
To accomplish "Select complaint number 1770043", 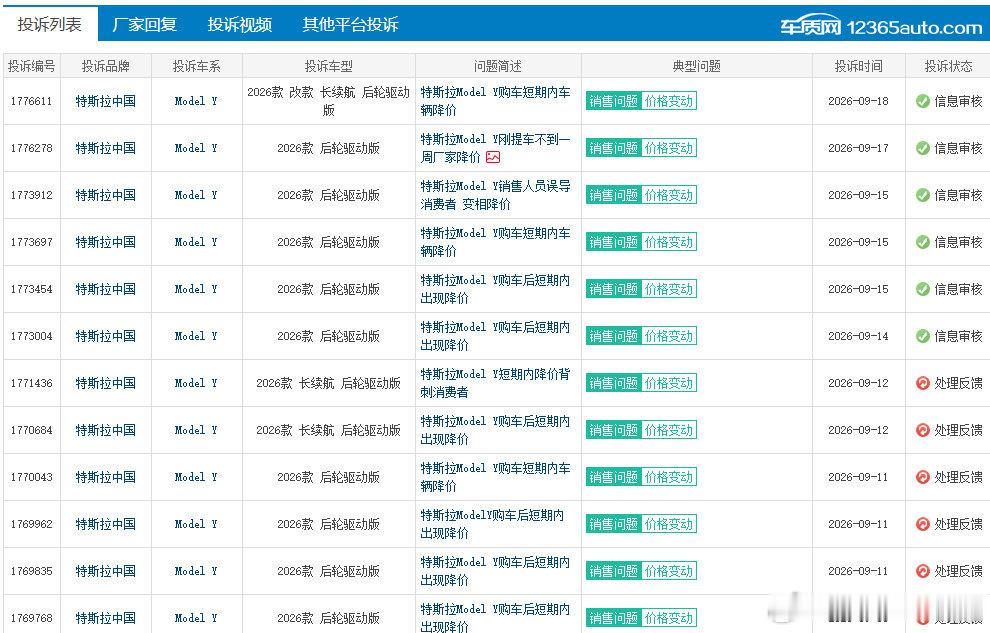I will point(32,477).
